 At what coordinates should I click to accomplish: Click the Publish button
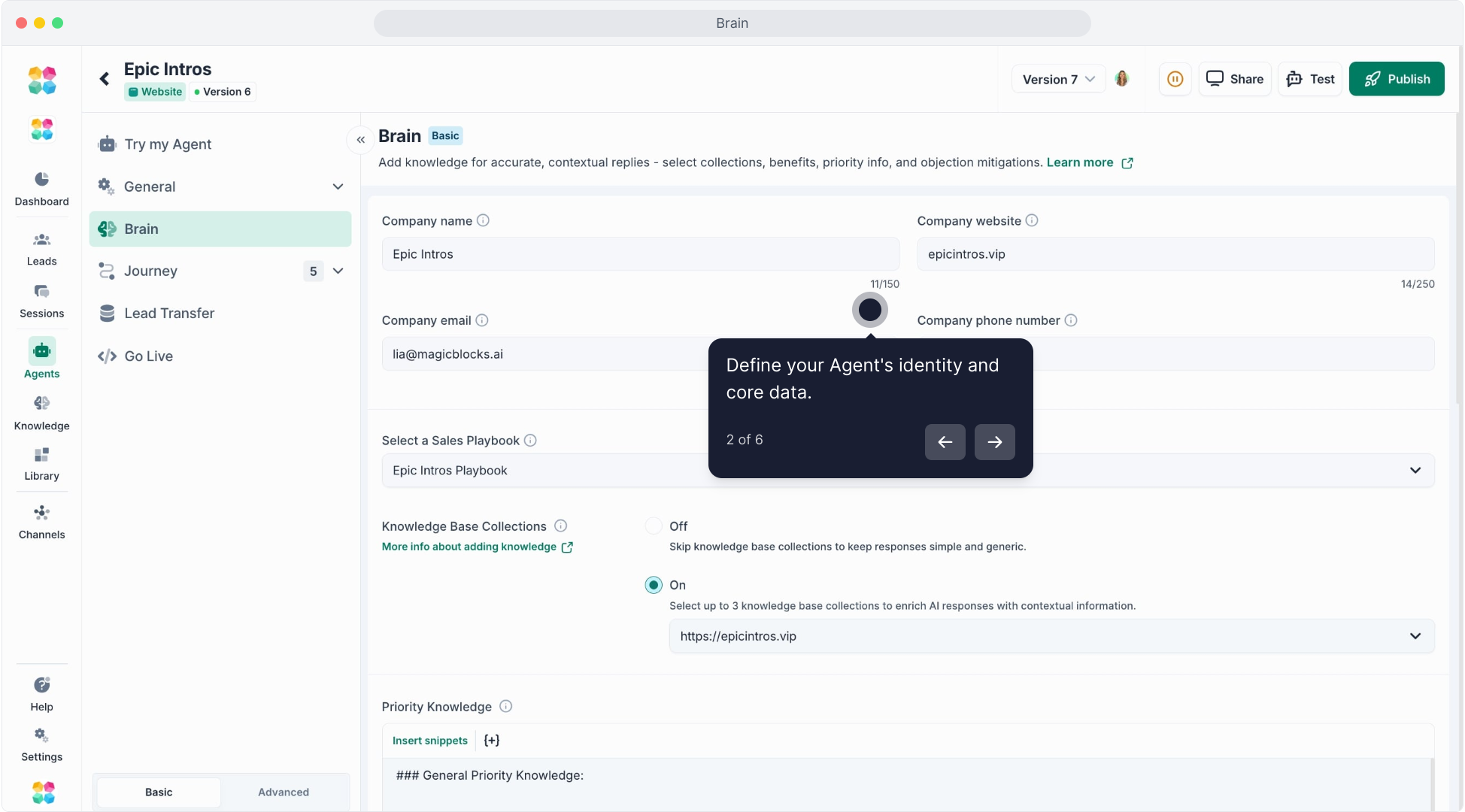point(1397,79)
